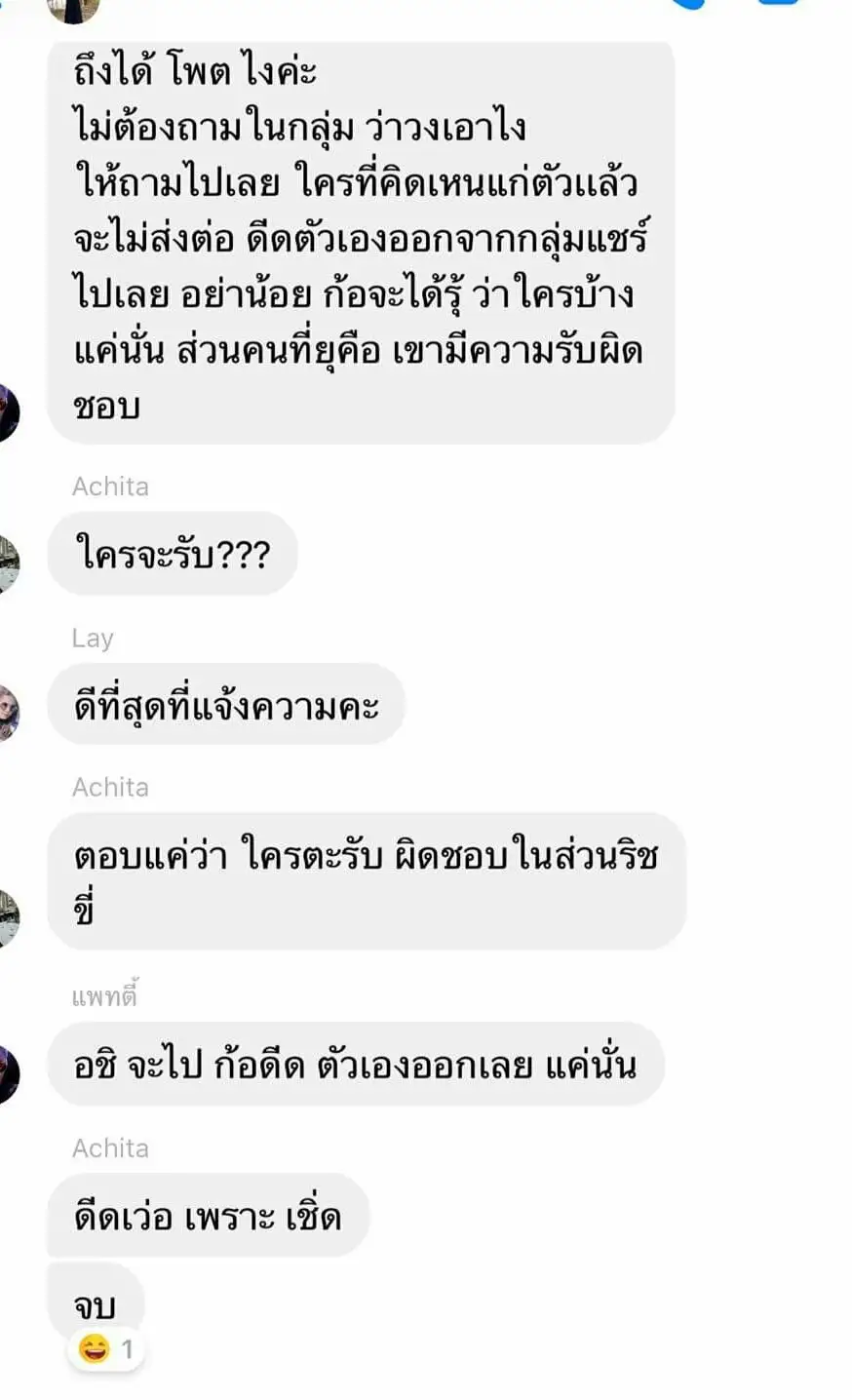View the reaction count 1 under จบ
The width and height of the screenshot is (852, 1400).
pyautogui.click(x=127, y=1350)
